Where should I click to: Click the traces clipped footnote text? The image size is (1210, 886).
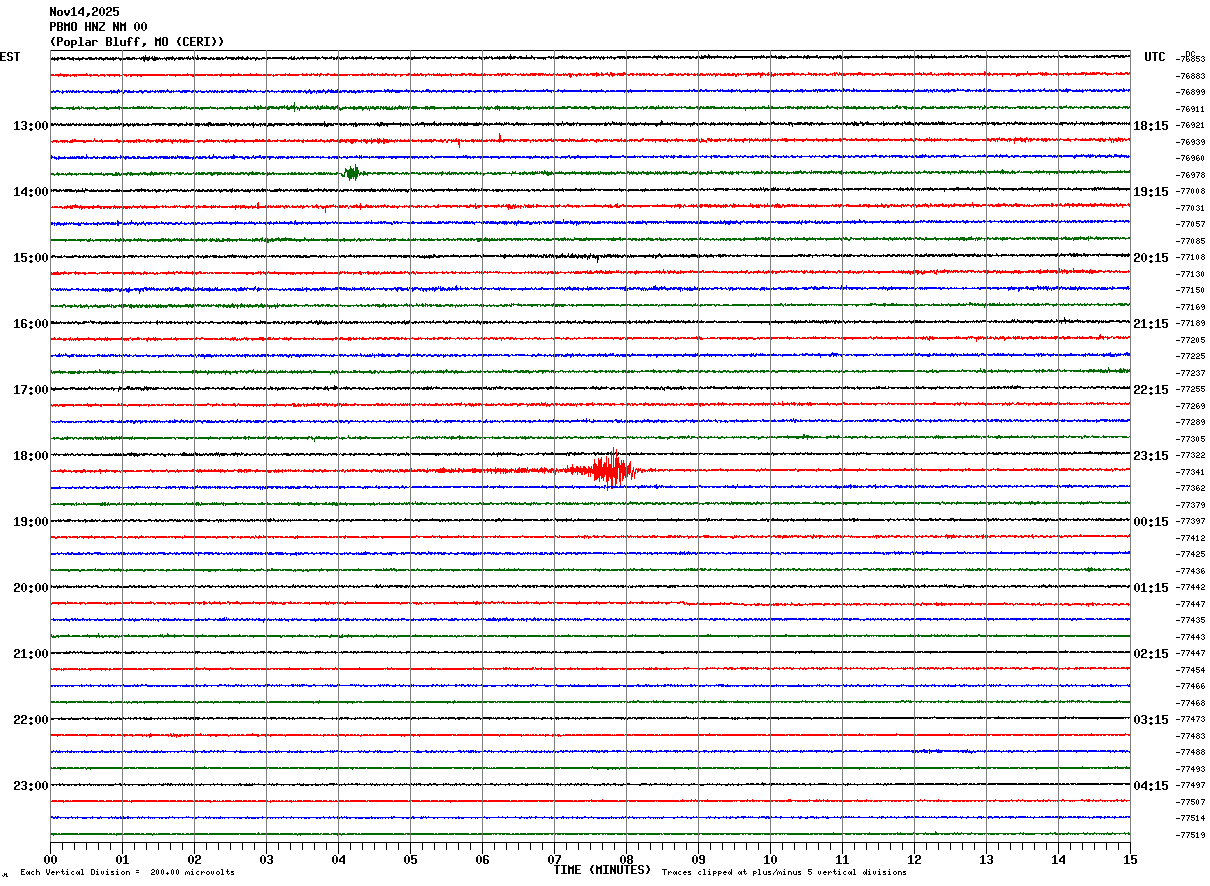click(784, 872)
